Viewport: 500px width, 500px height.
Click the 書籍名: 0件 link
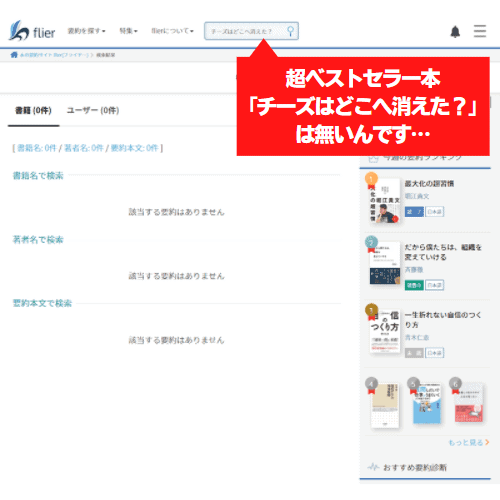(x=37, y=148)
